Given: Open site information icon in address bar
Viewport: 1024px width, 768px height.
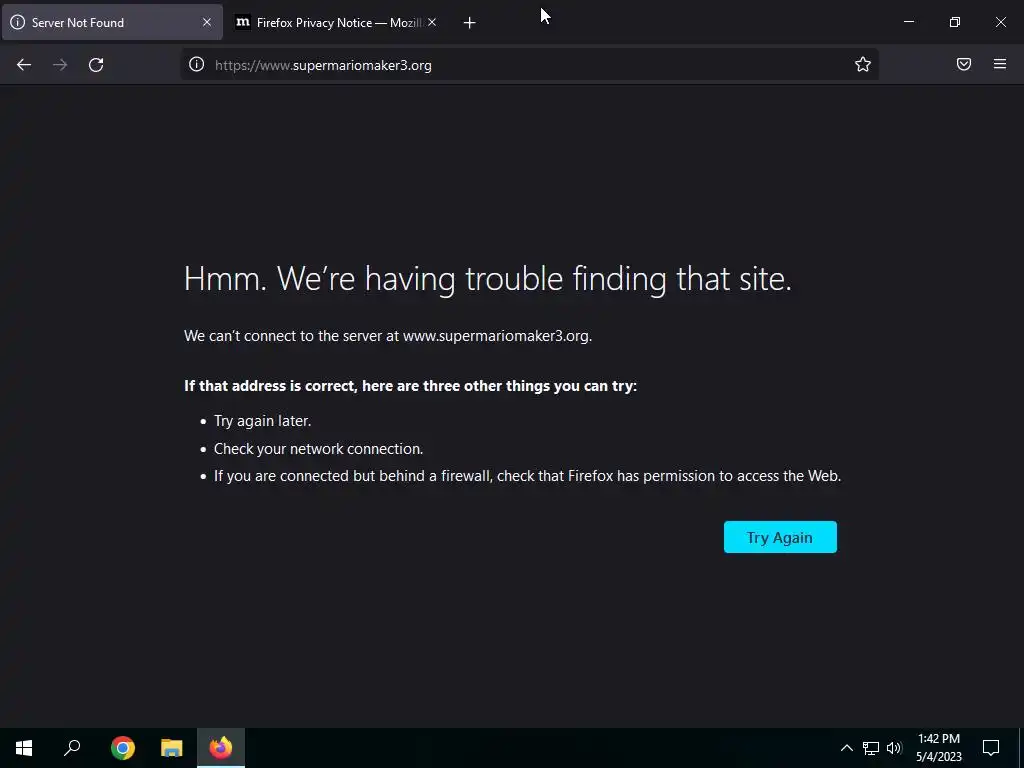Looking at the screenshot, I should [x=197, y=65].
